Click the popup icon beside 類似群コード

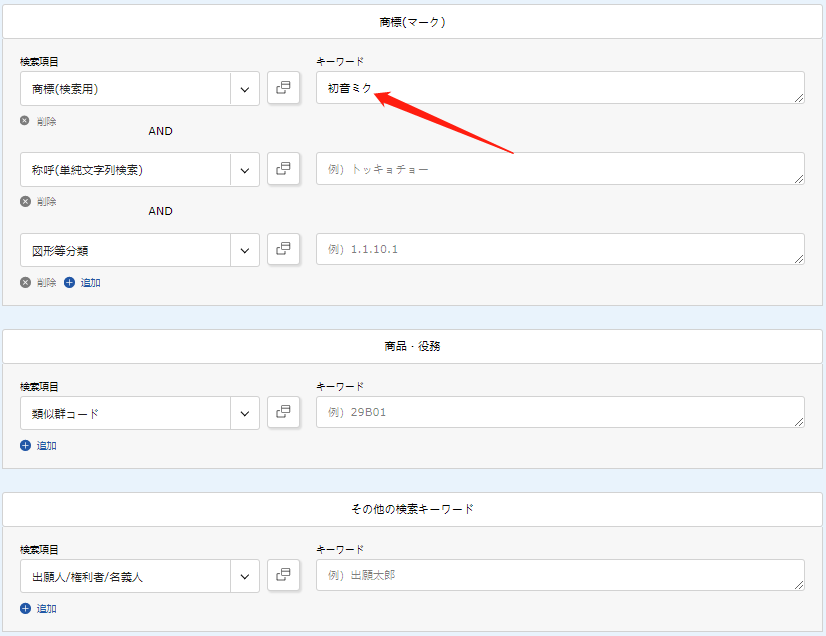point(284,412)
